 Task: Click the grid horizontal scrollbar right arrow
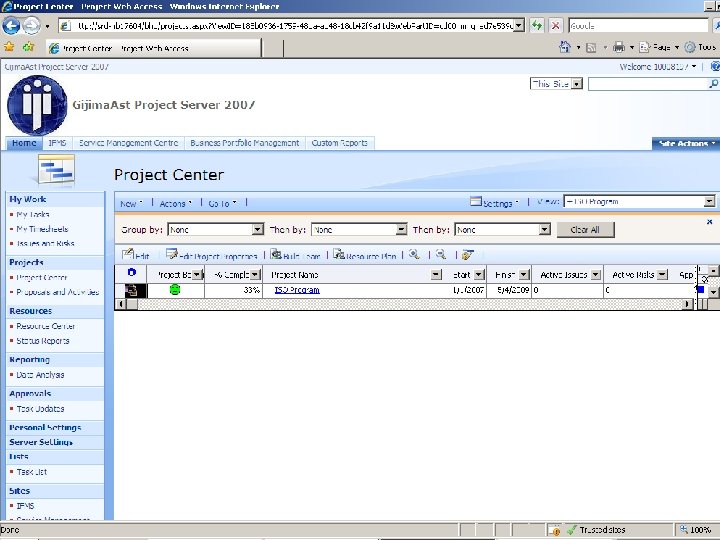[687, 304]
